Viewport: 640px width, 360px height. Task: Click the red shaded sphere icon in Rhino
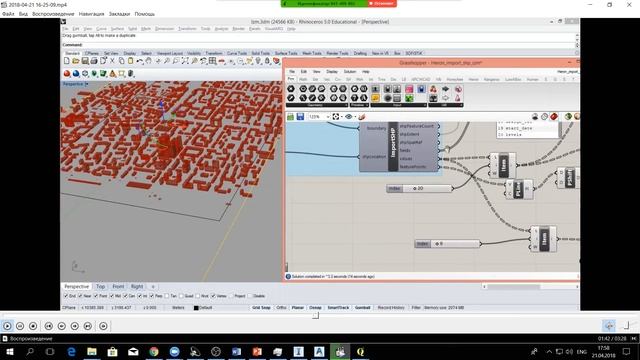pyautogui.click(x=67, y=74)
